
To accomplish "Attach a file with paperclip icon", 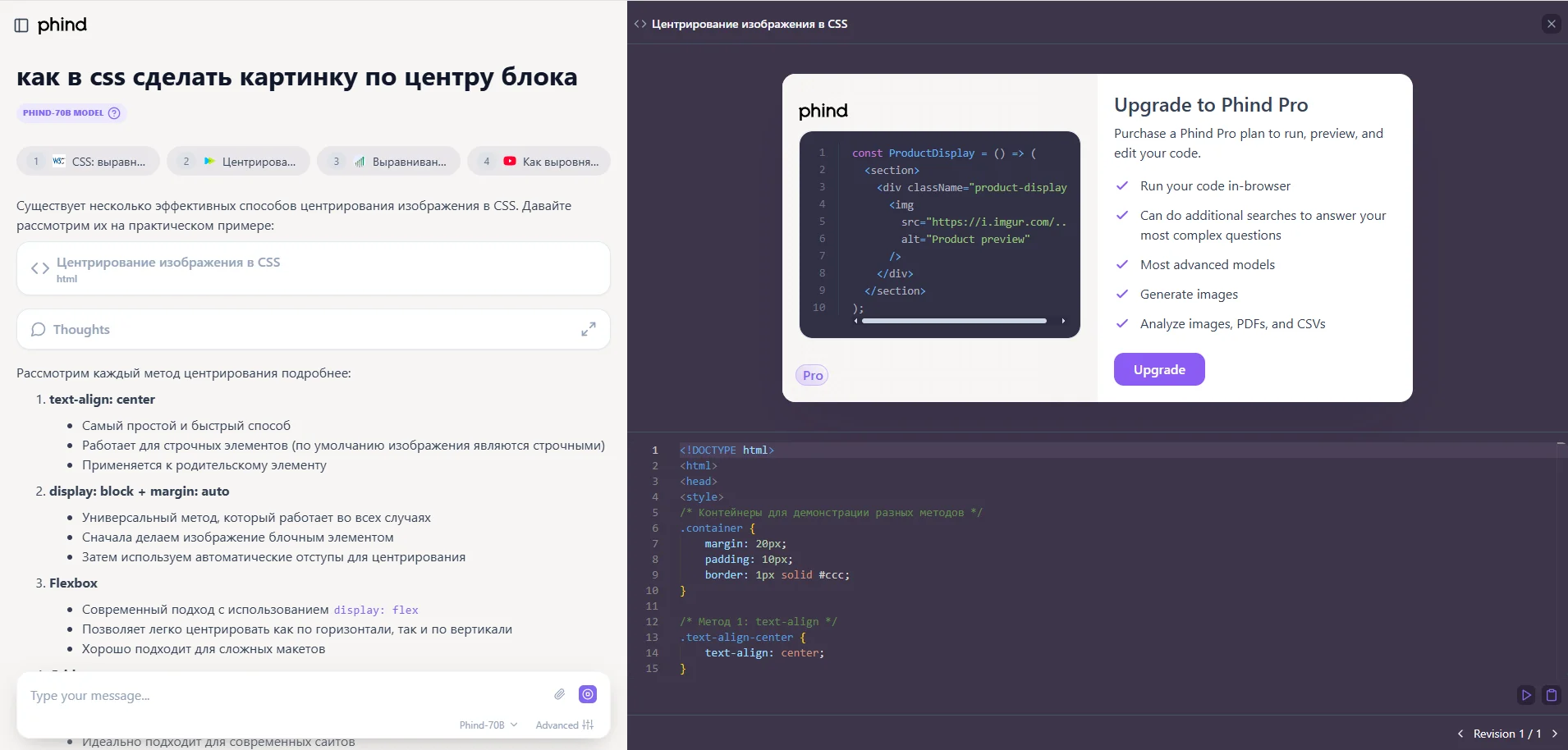I will click(559, 694).
